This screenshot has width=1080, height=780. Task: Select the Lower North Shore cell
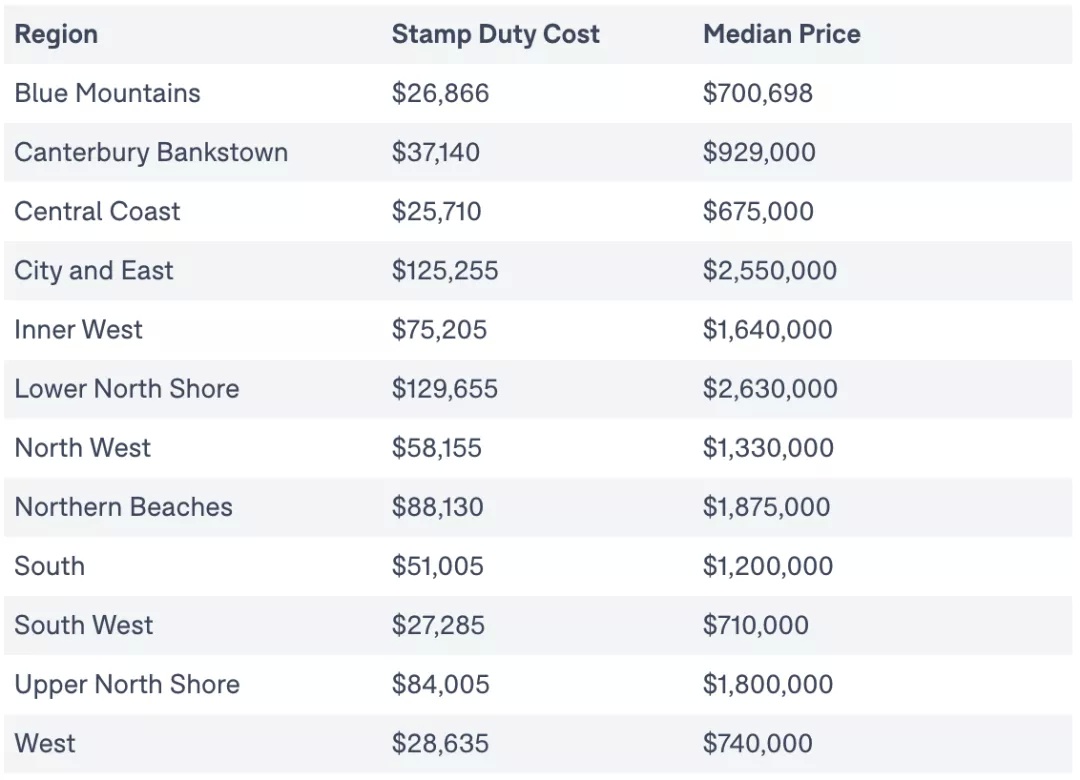tap(127, 389)
